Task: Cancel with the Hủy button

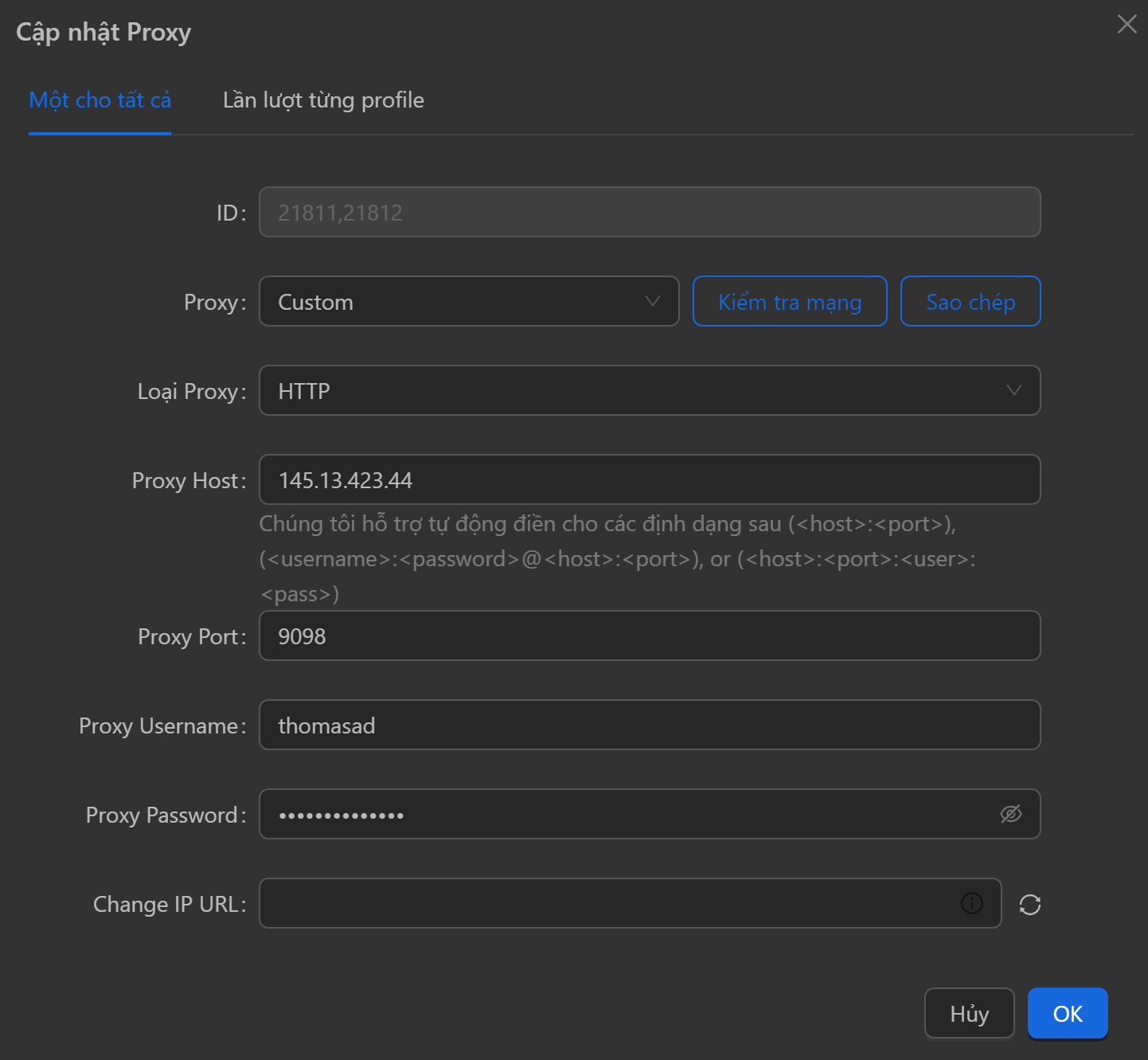Action: tap(969, 1014)
